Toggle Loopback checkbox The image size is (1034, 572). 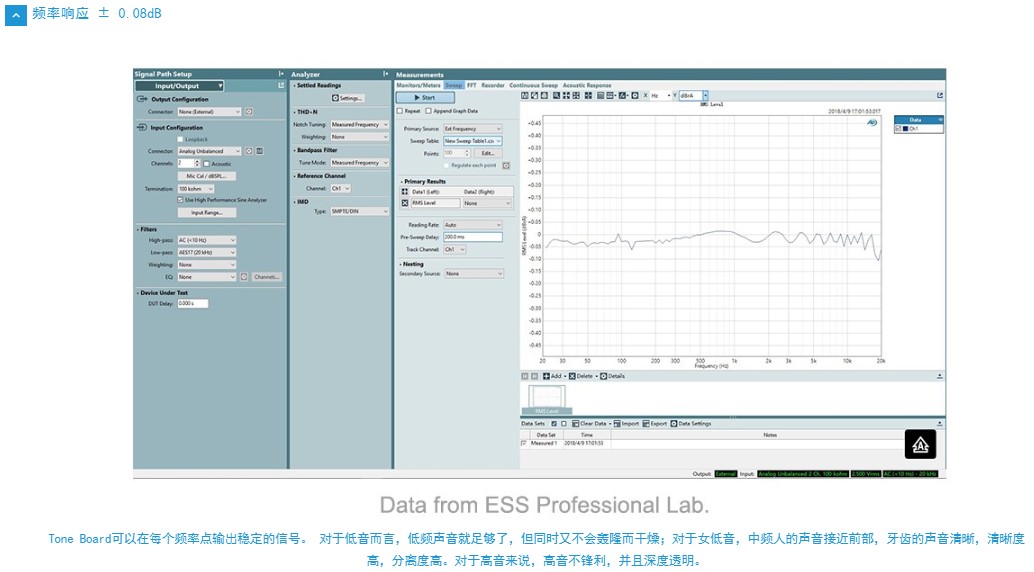coord(180,139)
